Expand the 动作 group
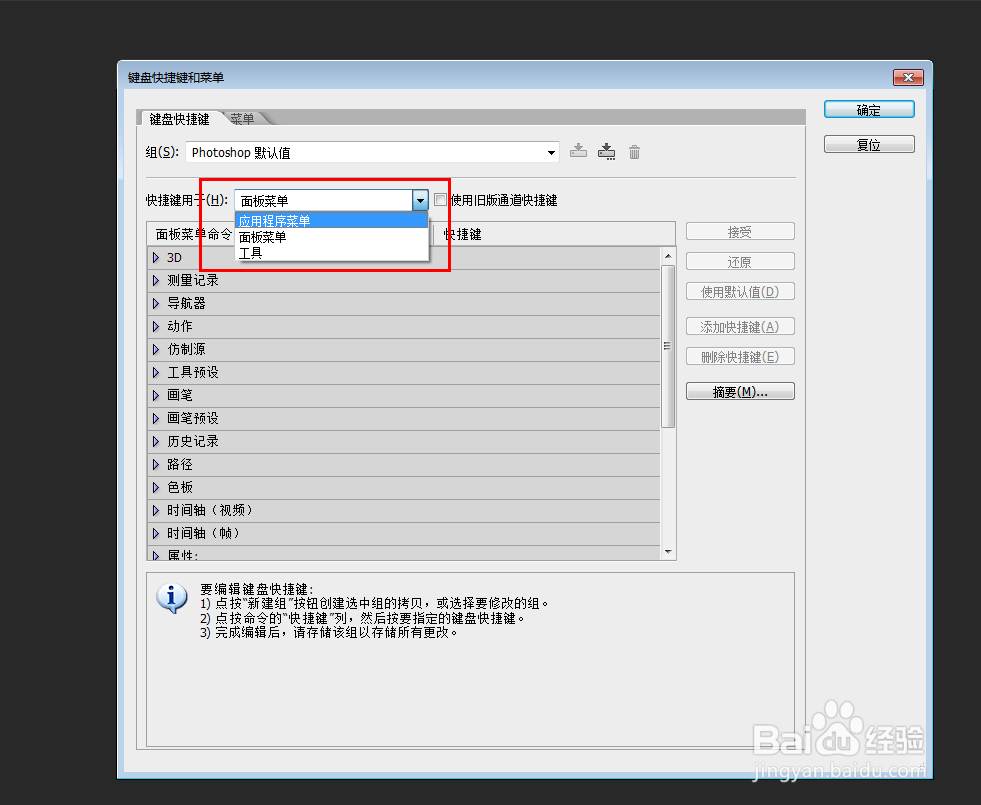 click(156, 327)
